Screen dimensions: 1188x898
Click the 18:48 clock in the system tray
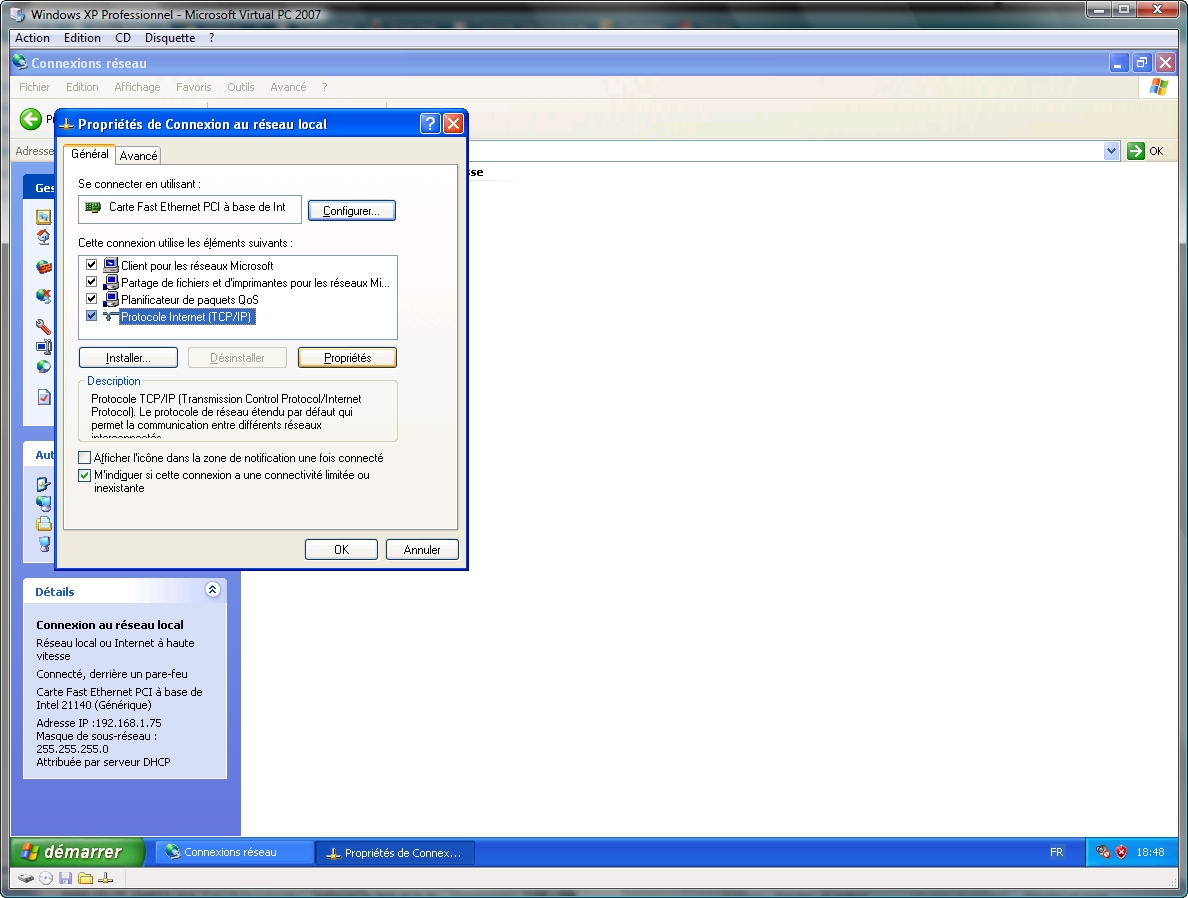tap(1150, 853)
